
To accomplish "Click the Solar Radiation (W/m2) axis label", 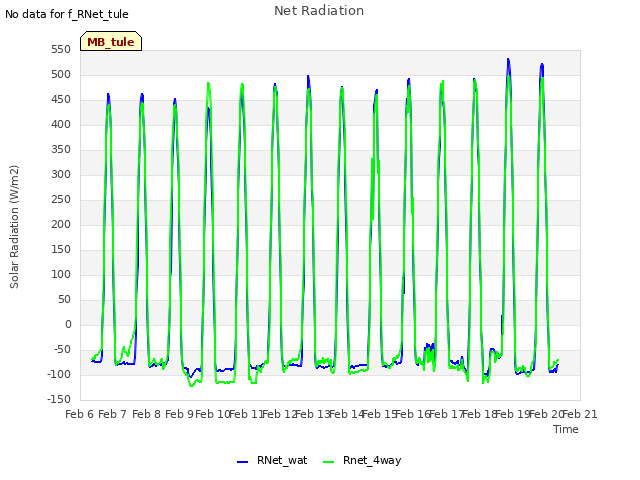I will [14, 227].
